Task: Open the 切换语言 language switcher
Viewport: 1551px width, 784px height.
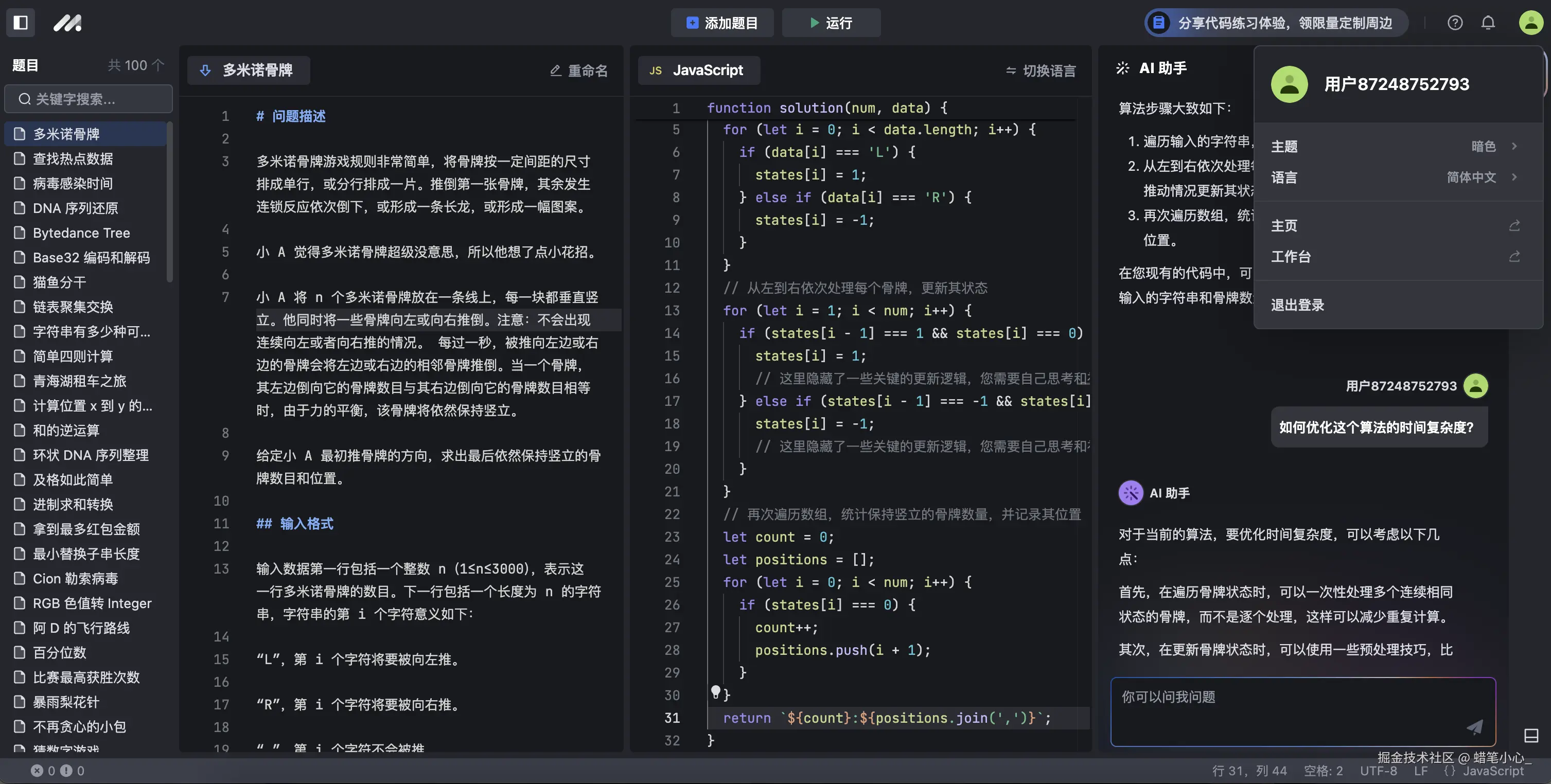Action: click(1040, 70)
